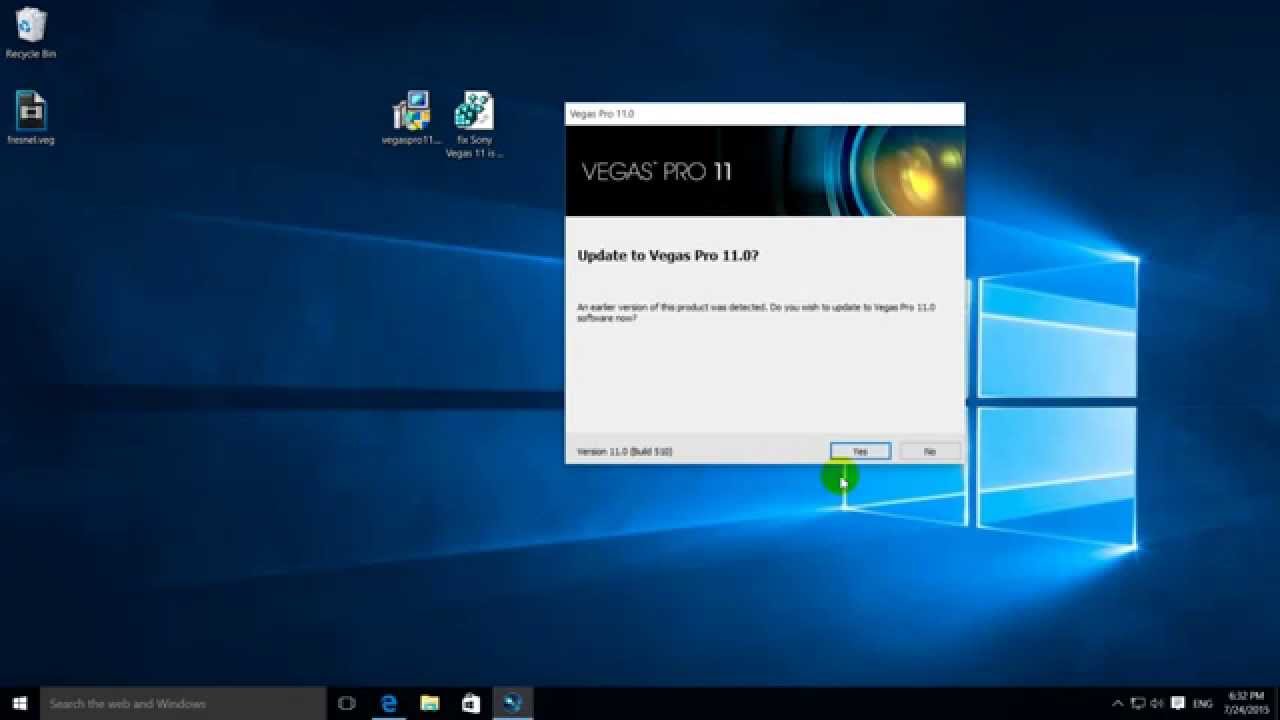Expand the hidden system tray icons
Screen dimensions: 1280x720
pos(1118,703)
